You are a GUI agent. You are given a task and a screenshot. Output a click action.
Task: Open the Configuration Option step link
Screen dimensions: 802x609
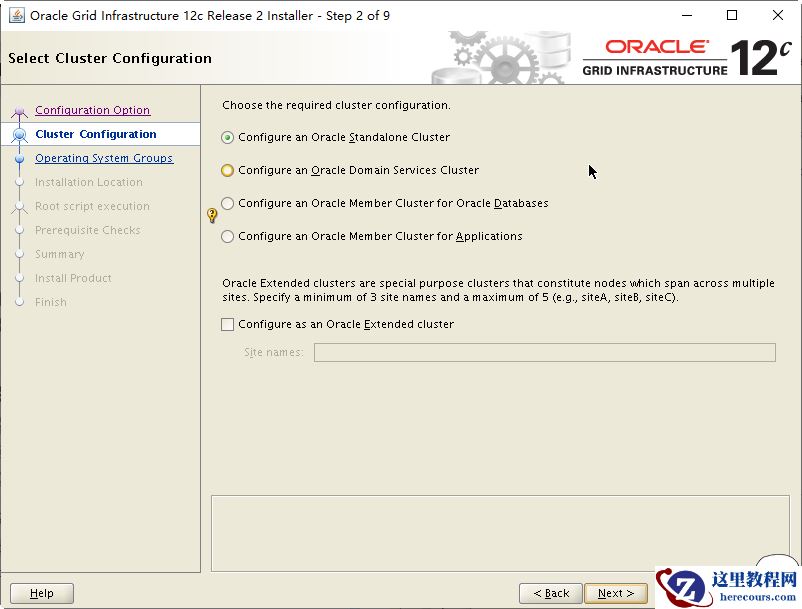93,110
